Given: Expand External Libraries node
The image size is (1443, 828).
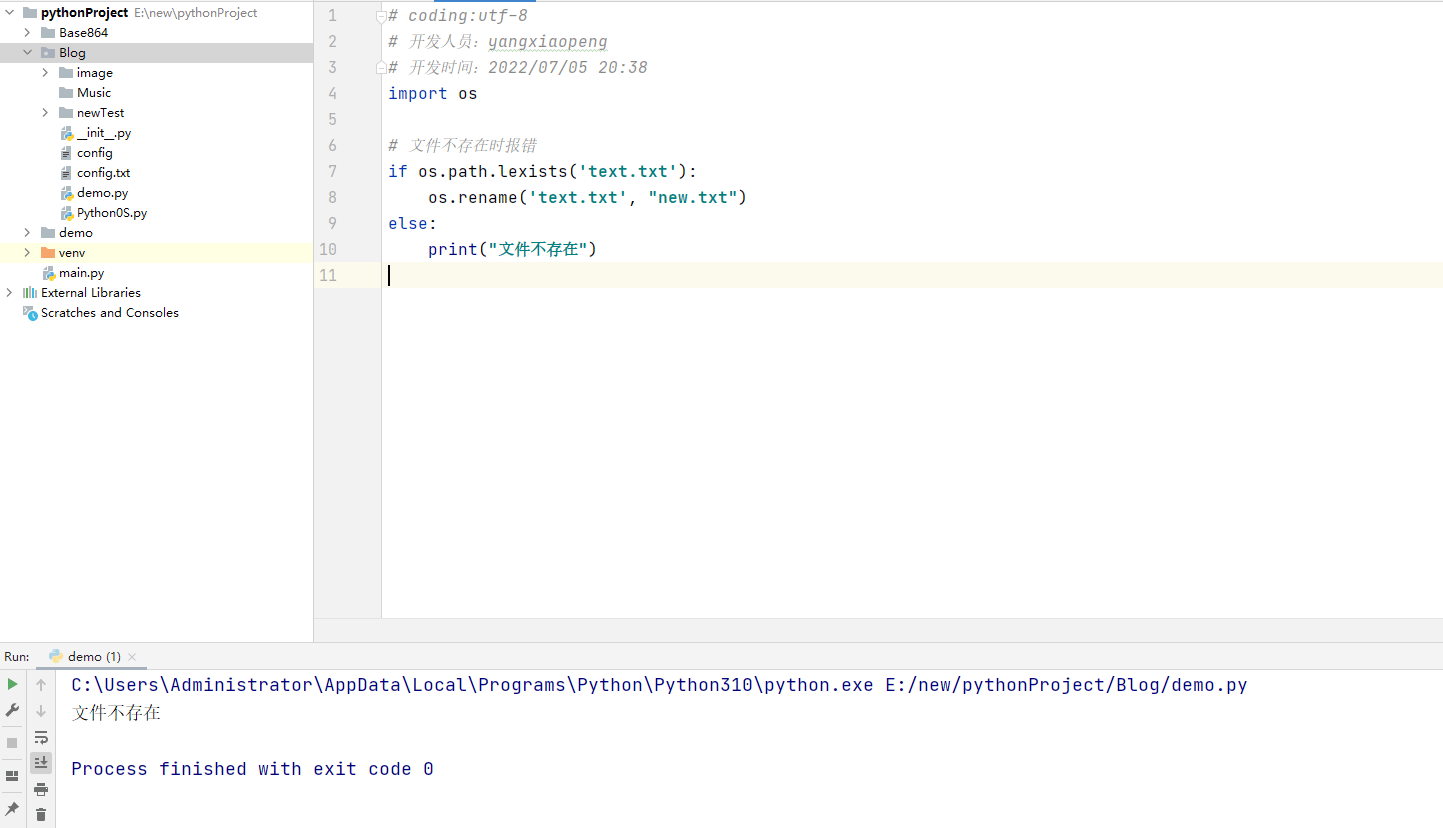Looking at the screenshot, I should 10,293.
